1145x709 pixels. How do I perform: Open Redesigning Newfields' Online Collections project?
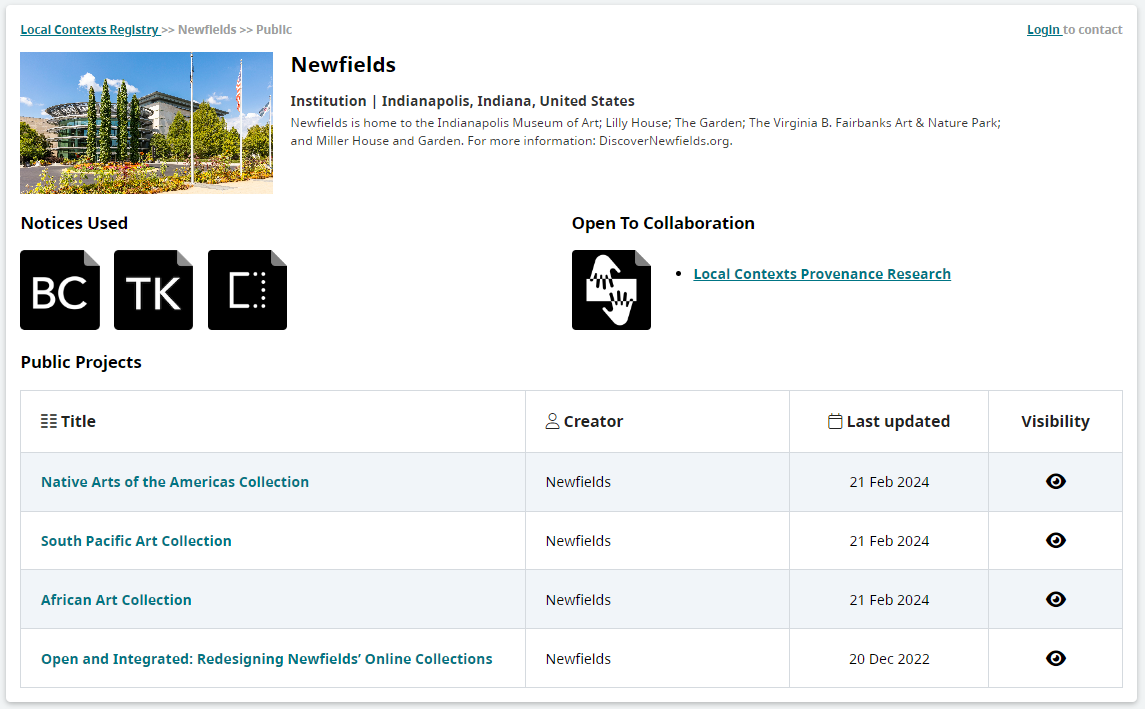tap(267, 659)
